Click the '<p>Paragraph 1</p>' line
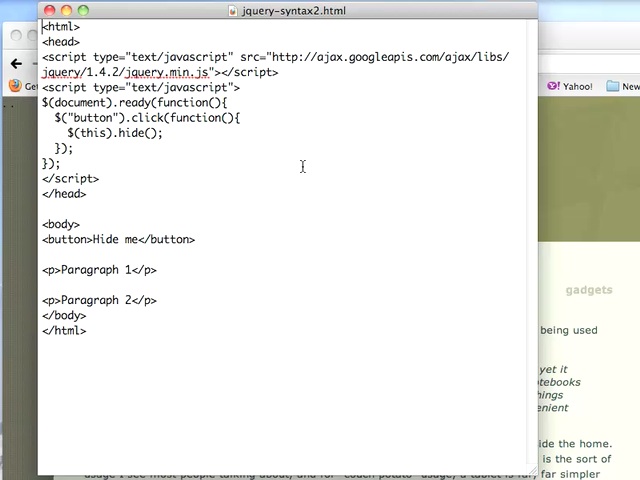The width and height of the screenshot is (640, 480). (x=99, y=270)
